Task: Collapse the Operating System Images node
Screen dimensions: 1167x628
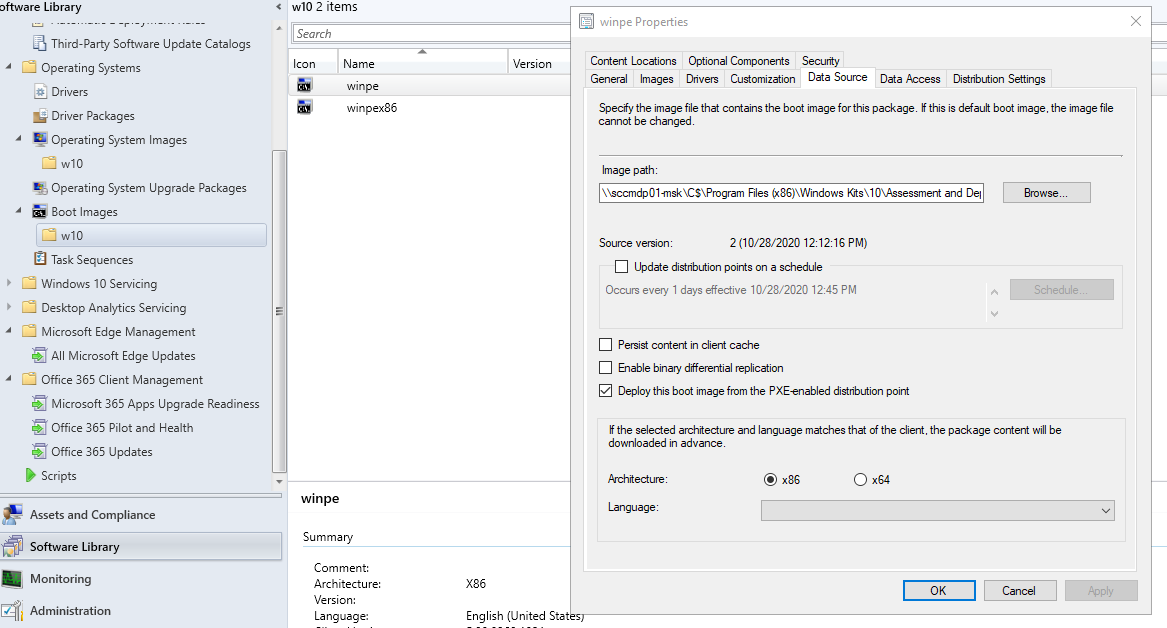Action: (19, 138)
